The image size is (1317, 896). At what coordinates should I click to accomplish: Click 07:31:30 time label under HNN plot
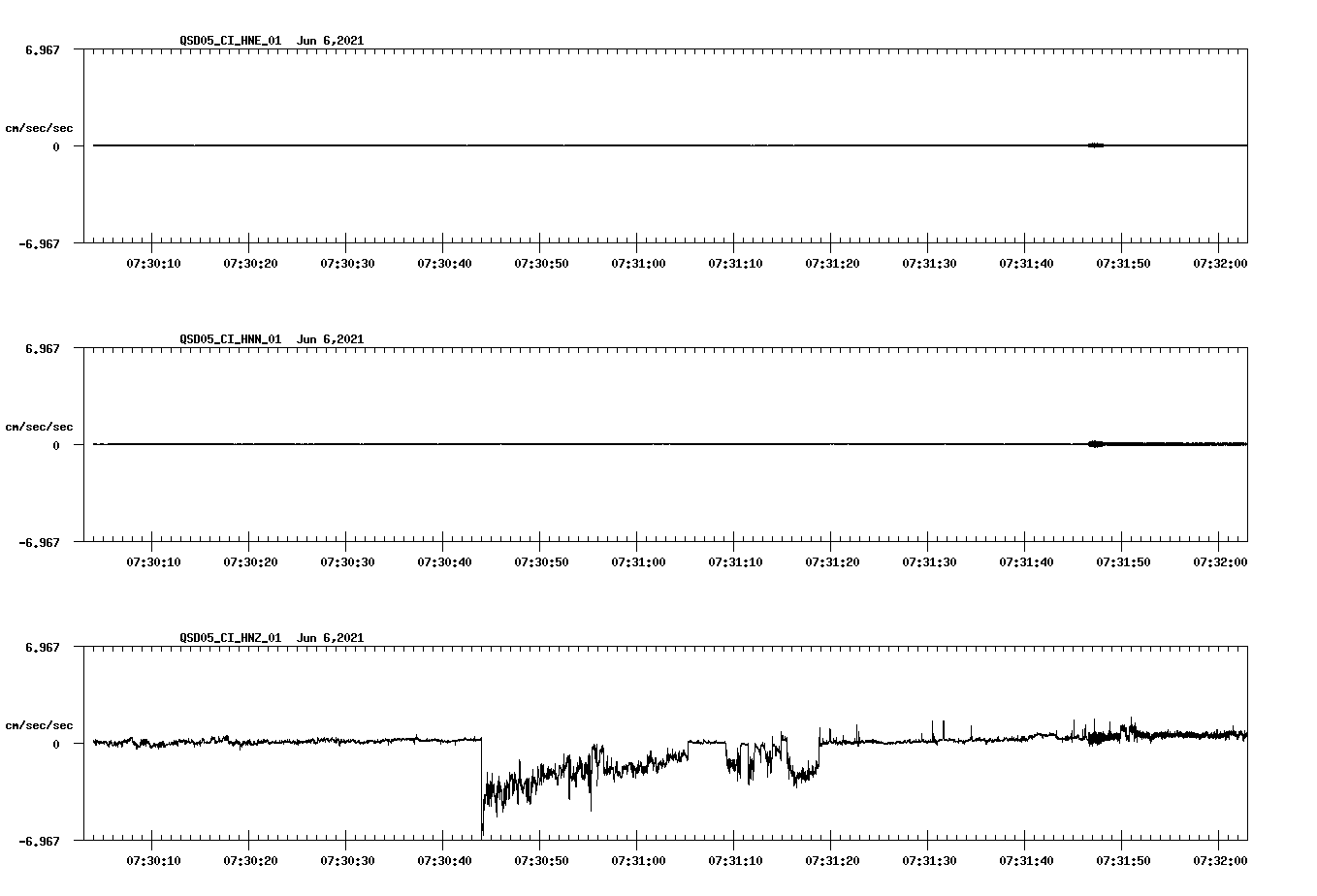pos(929,561)
